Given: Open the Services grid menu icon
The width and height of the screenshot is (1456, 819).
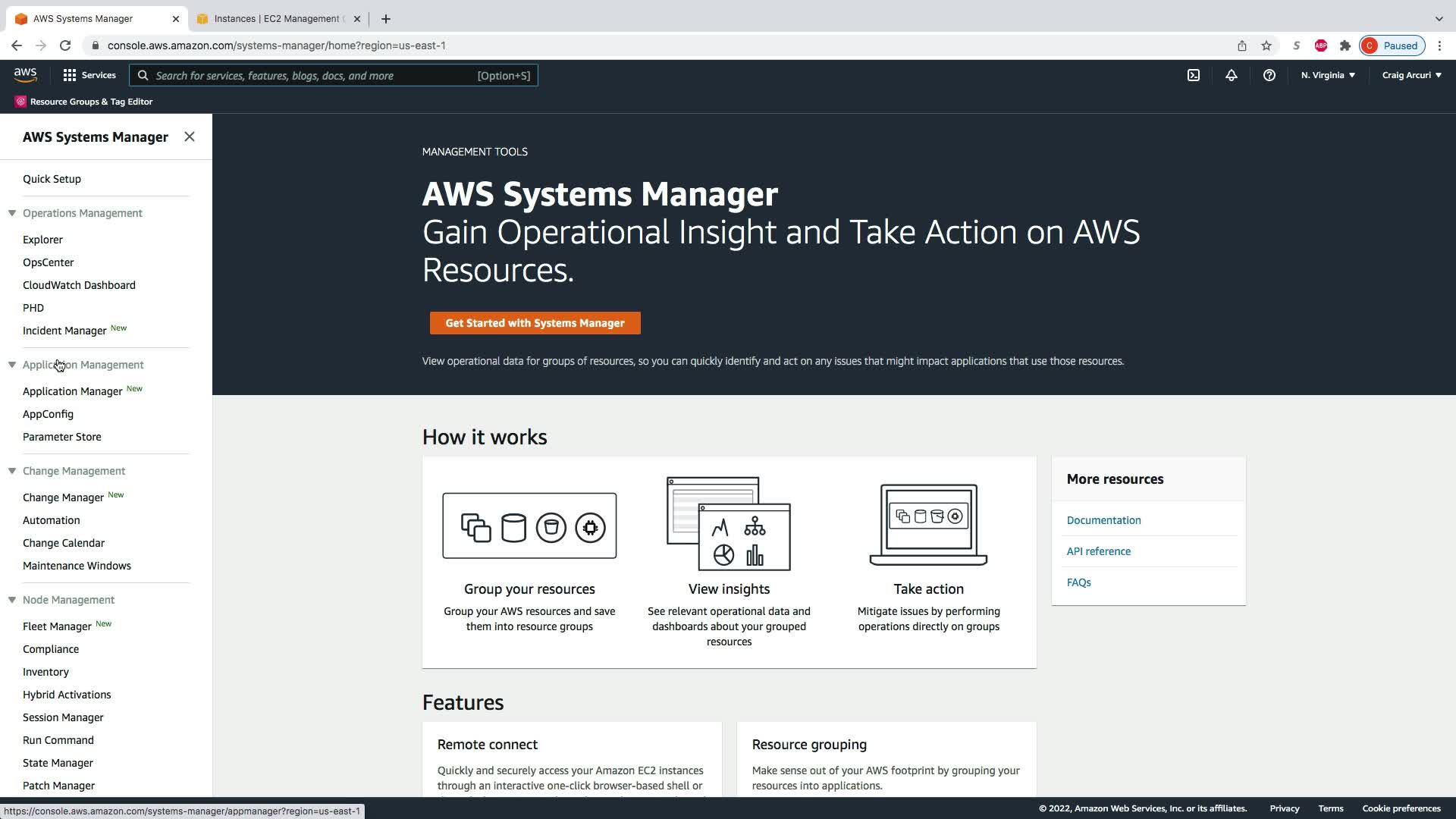Looking at the screenshot, I should coord(70,75).
